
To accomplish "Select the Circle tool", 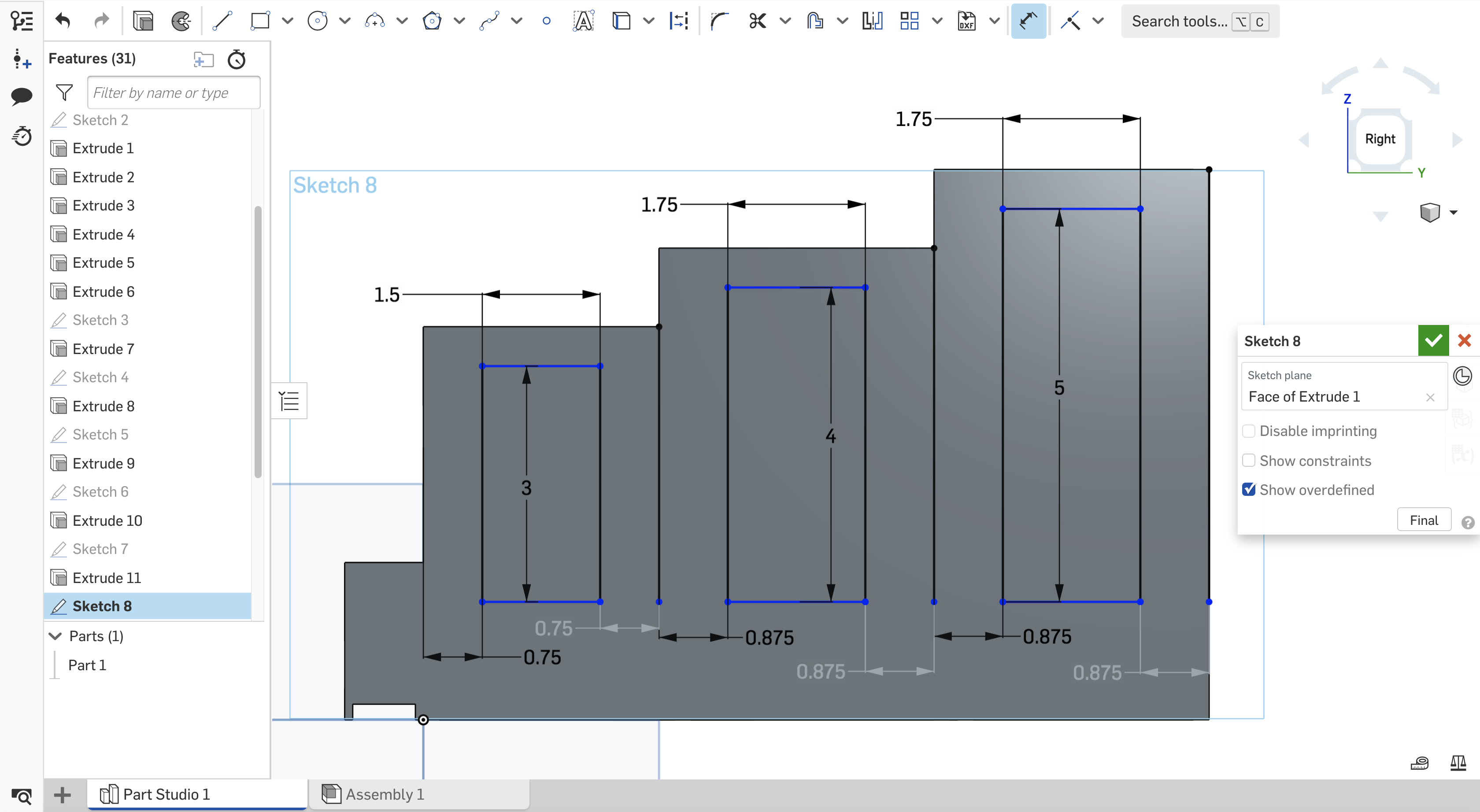I will [317, 20].
